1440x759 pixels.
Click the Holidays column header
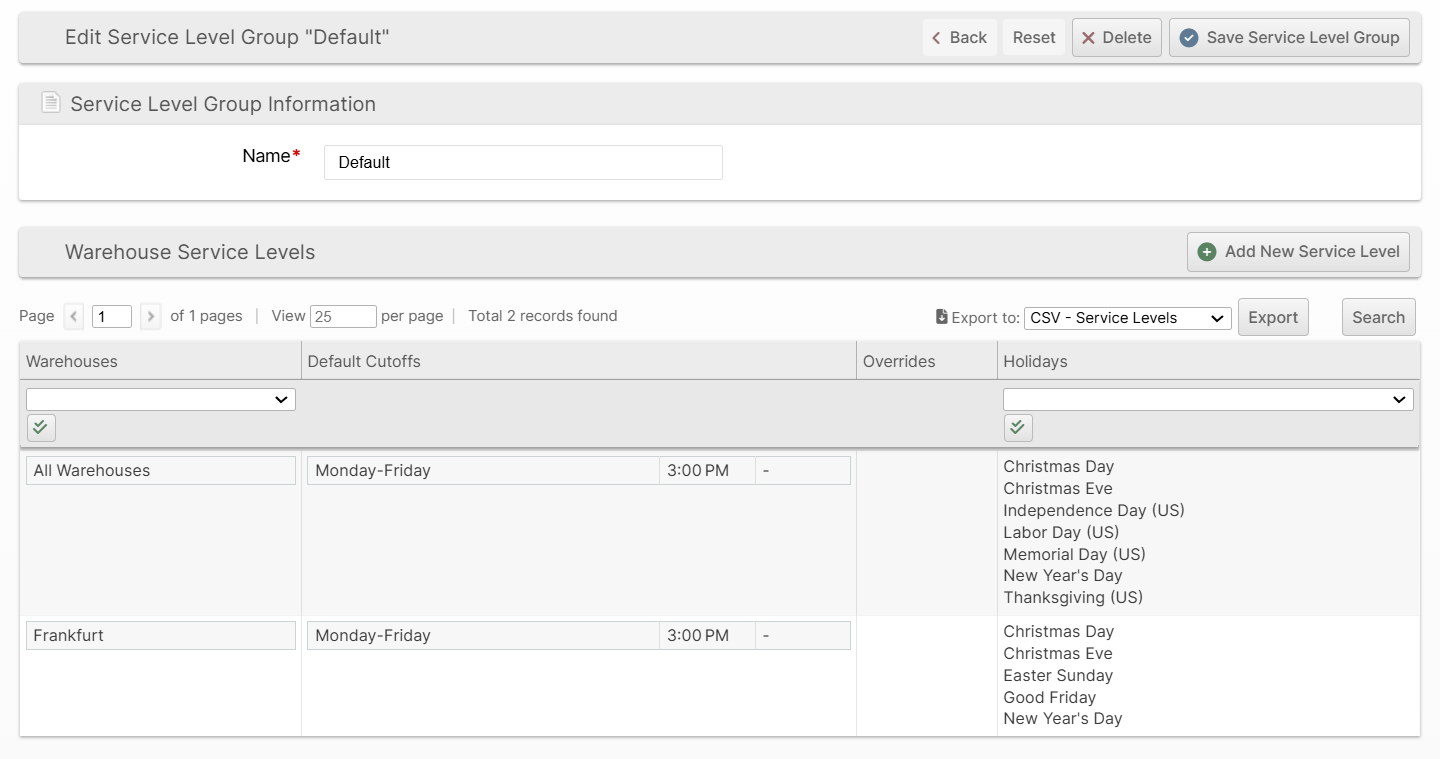pyautogui.click(x=1035, y=362)
